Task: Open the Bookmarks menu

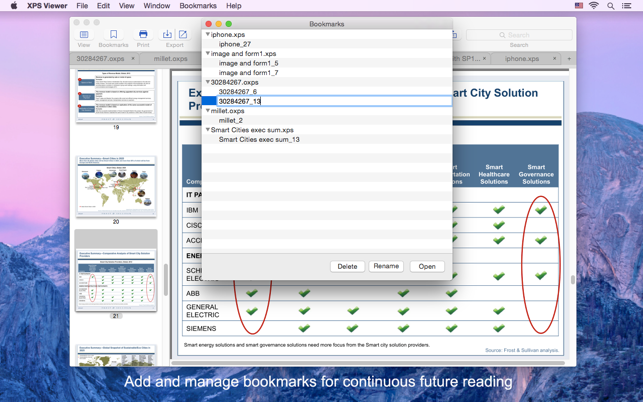Action: pyautogui.click(x=198, y=6)
